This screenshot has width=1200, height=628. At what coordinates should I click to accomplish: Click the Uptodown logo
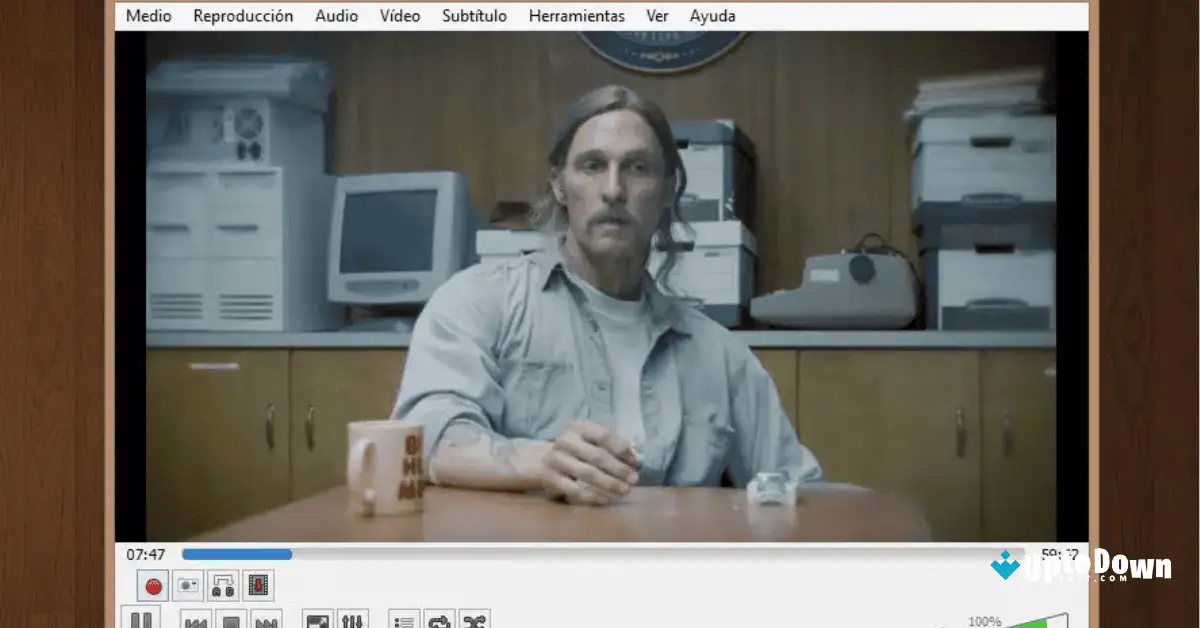[1090, 567]
